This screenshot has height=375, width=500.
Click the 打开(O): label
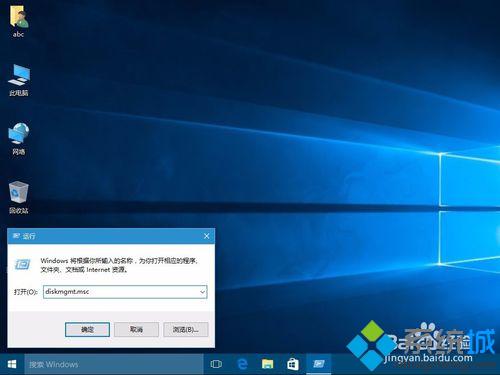26,292
